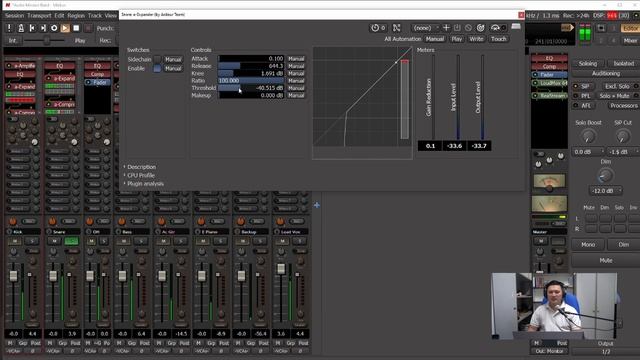Click the orange knob on Snare strip

[52, 221]
